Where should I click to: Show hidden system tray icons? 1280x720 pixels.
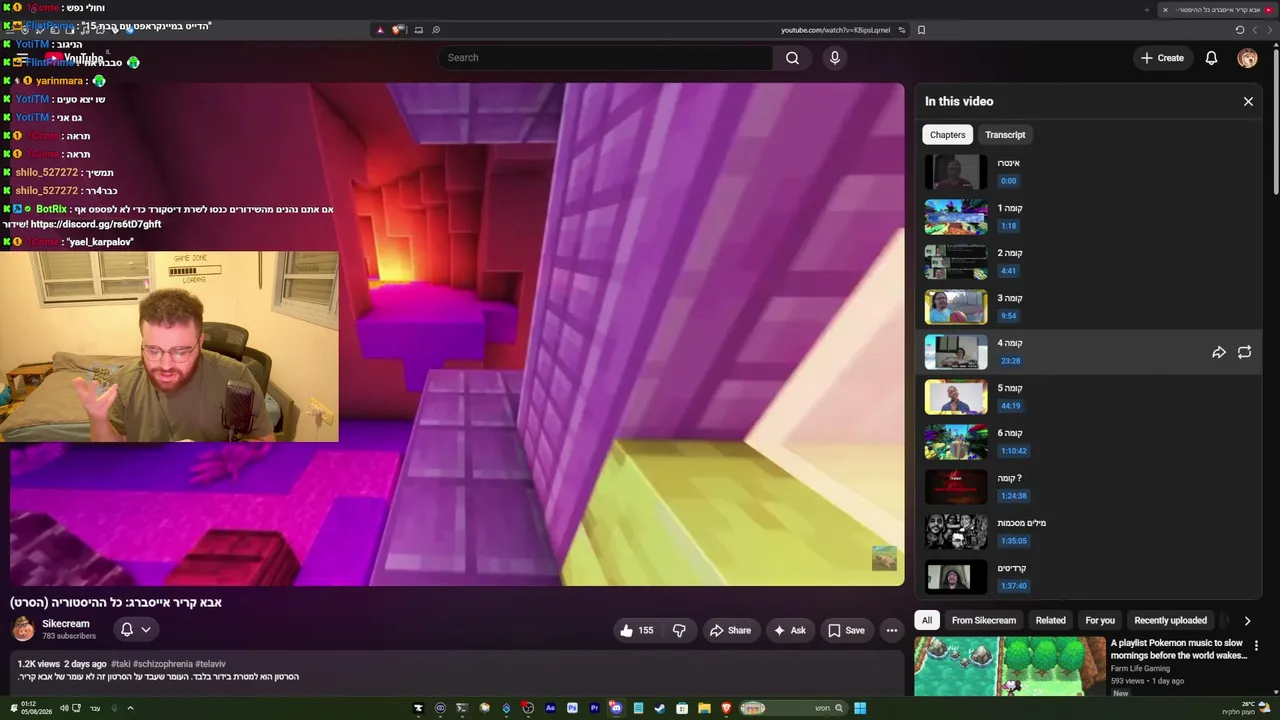[130, 709]
